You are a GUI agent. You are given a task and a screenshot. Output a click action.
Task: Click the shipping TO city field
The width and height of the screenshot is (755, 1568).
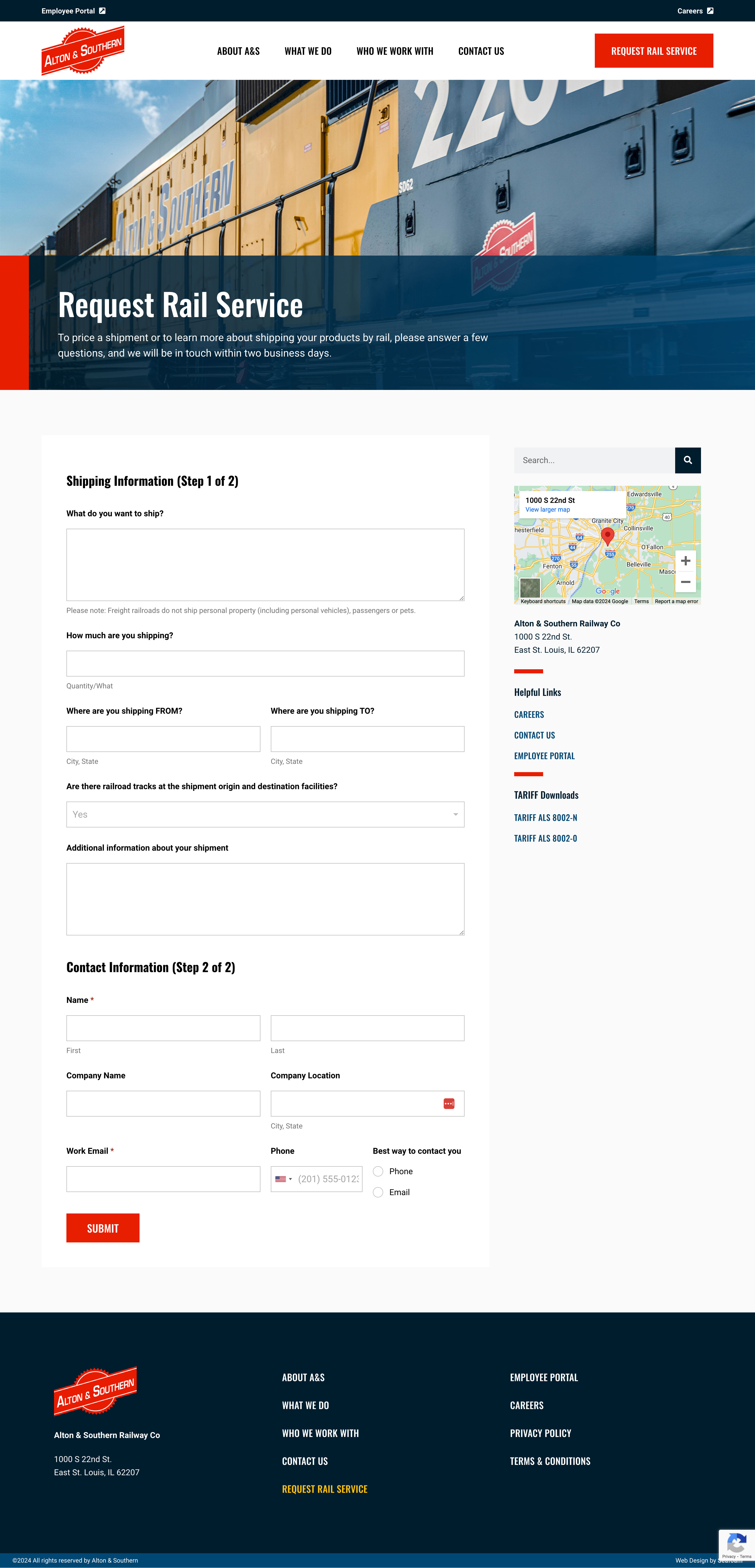[367, 739]
